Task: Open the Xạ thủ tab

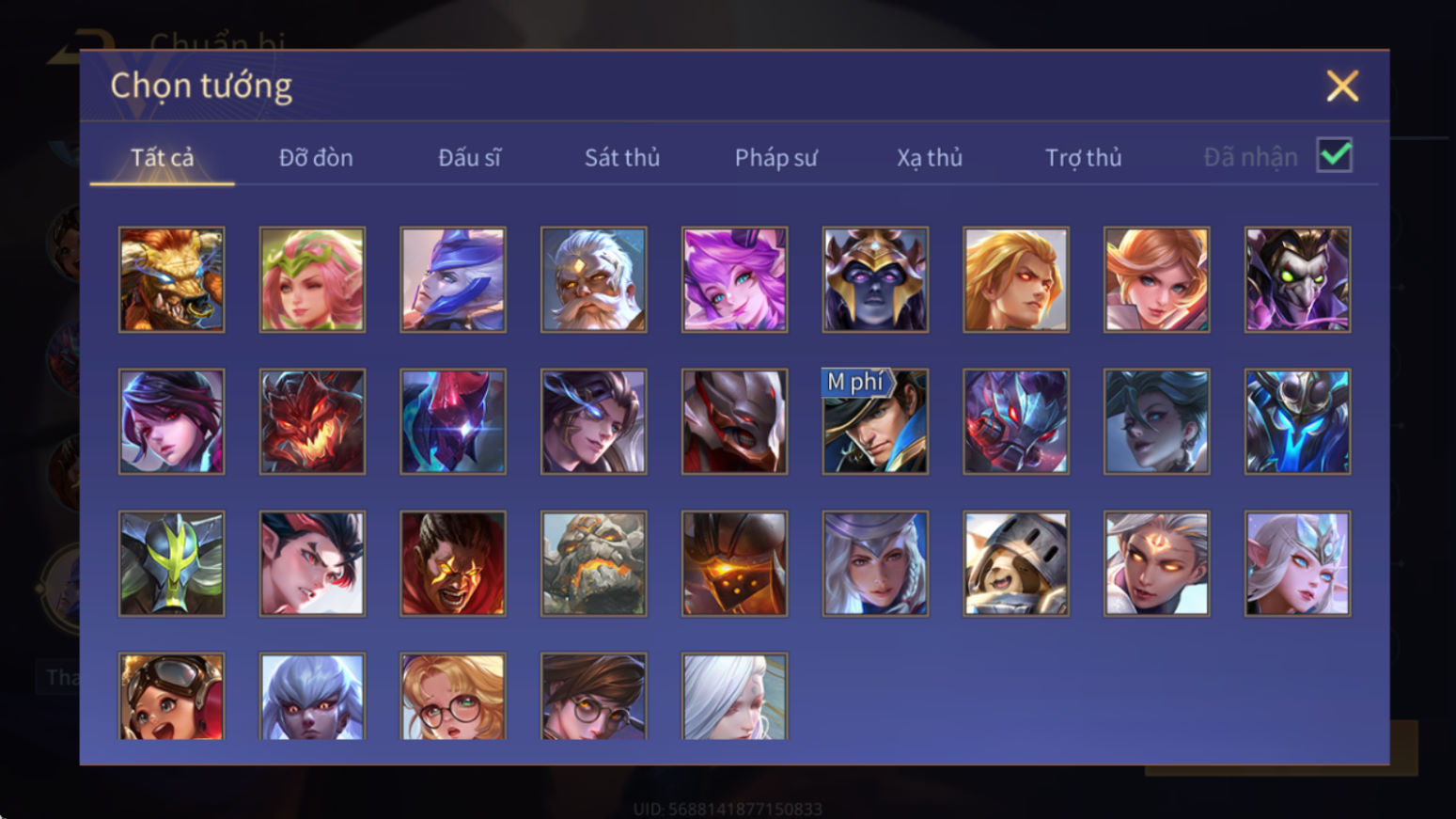Action: (x=929, y=157)
